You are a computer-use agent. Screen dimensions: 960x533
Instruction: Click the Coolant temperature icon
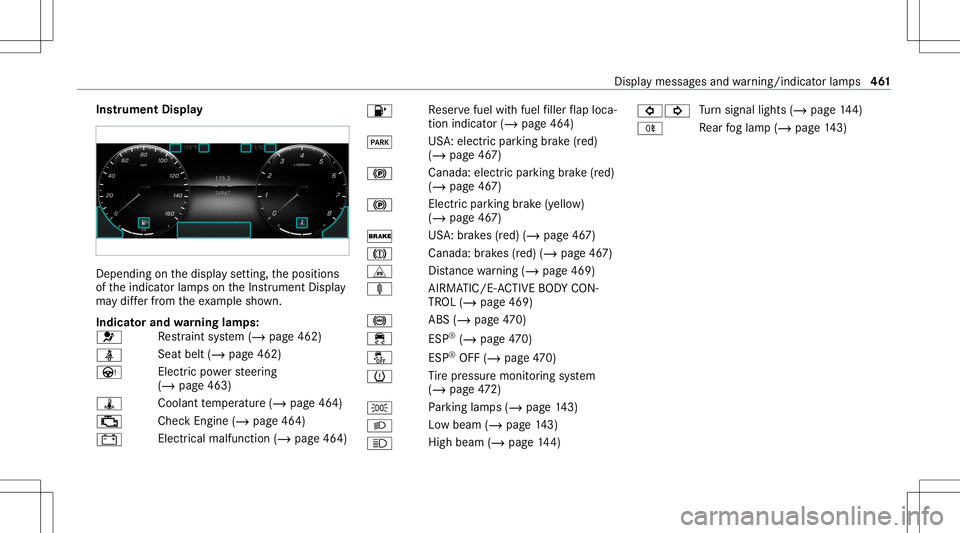point(109,404)
